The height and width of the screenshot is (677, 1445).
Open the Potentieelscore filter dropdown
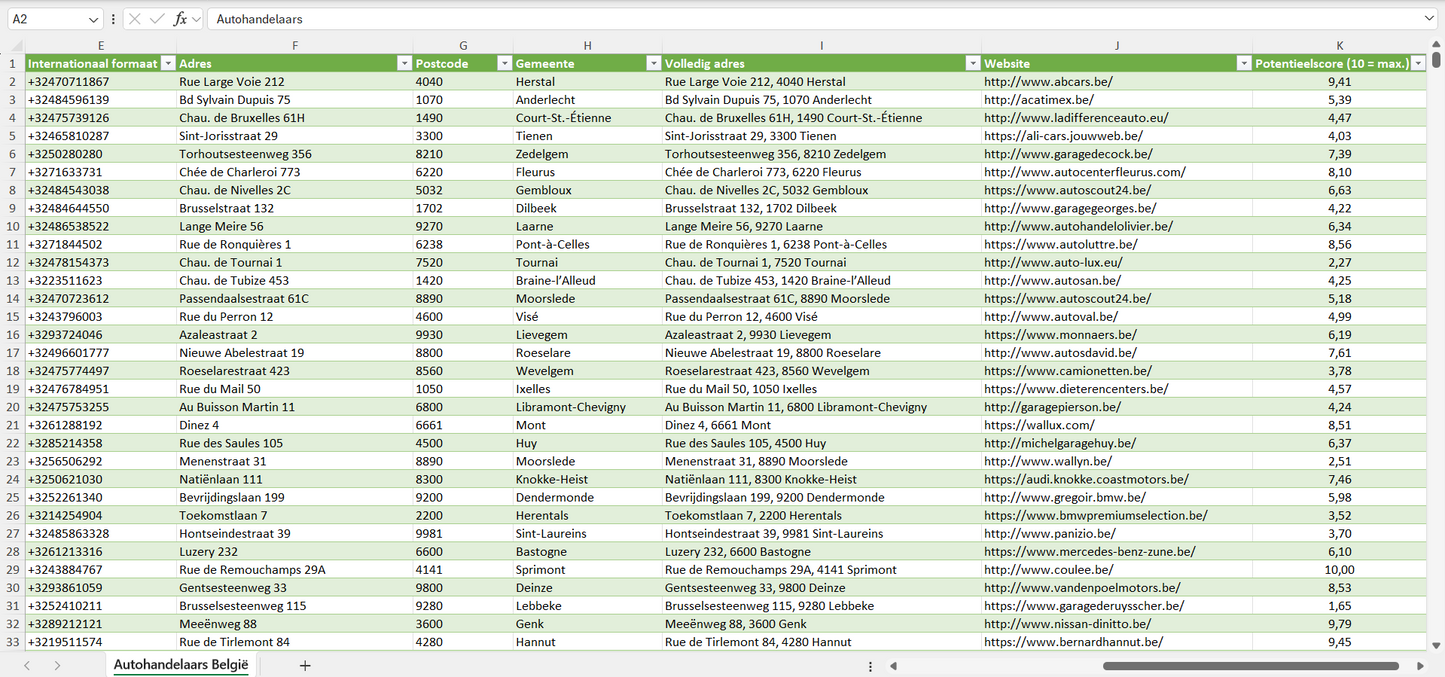pos(1418,63)
